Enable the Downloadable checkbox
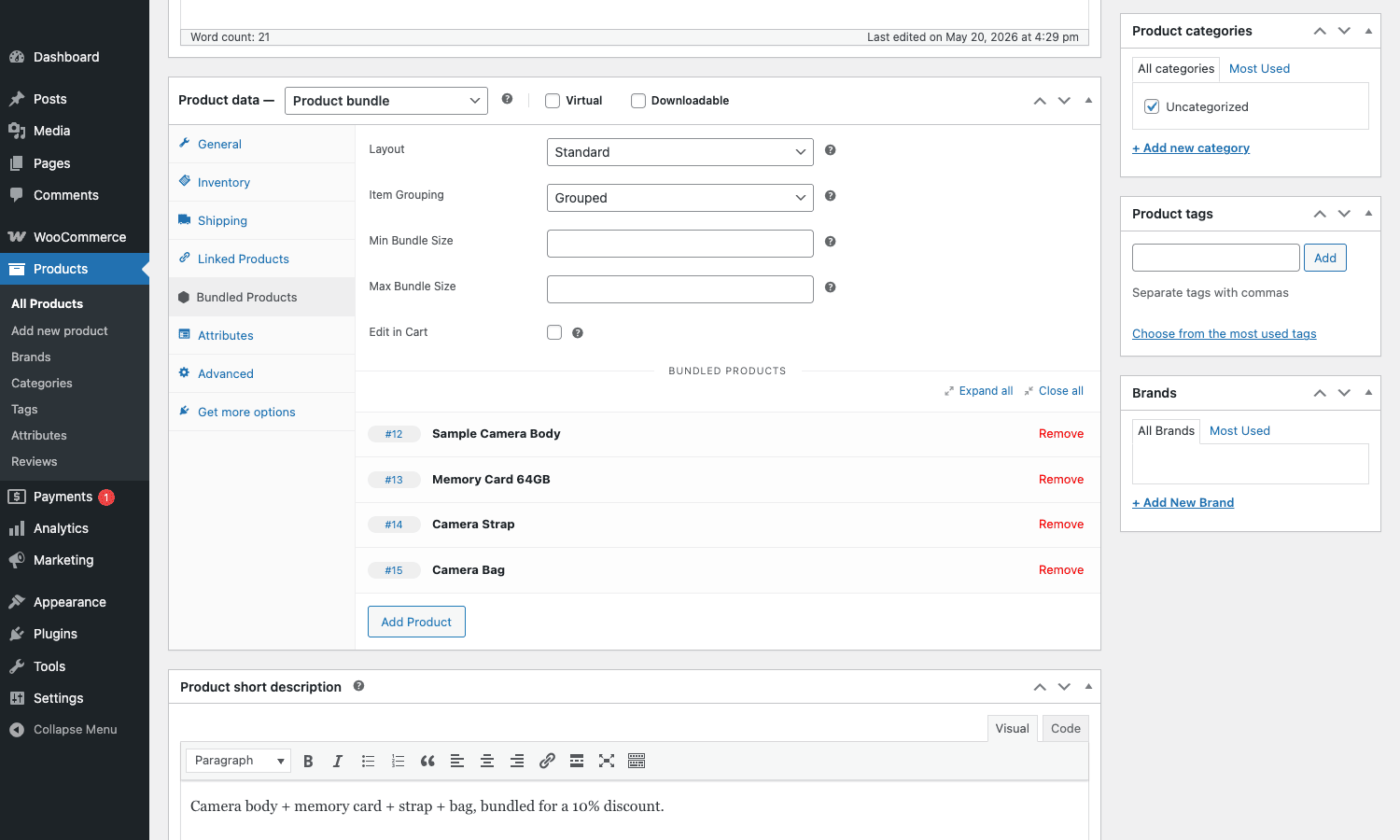Viewport: 1400px width, 840px height. tap(638, 101)
